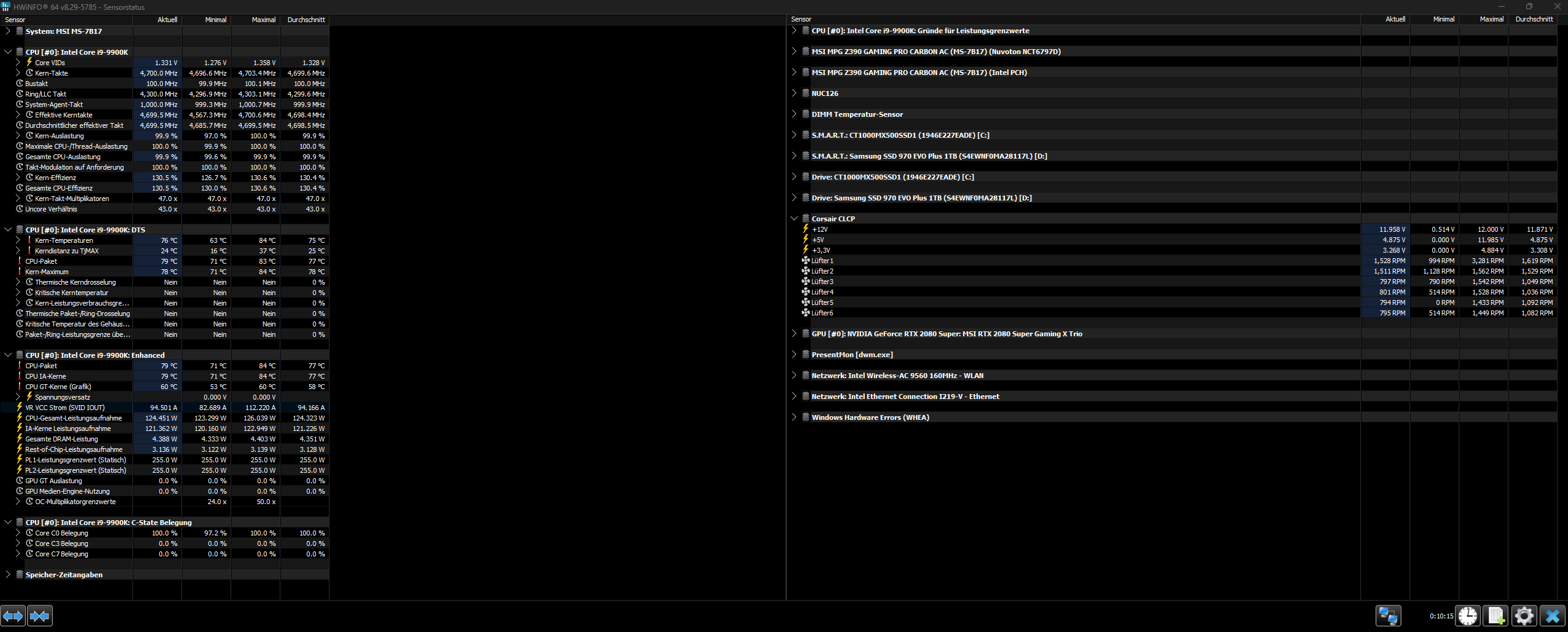Select PL1-Leistungsgrenzwert (Statisch) row

(165, 459)
